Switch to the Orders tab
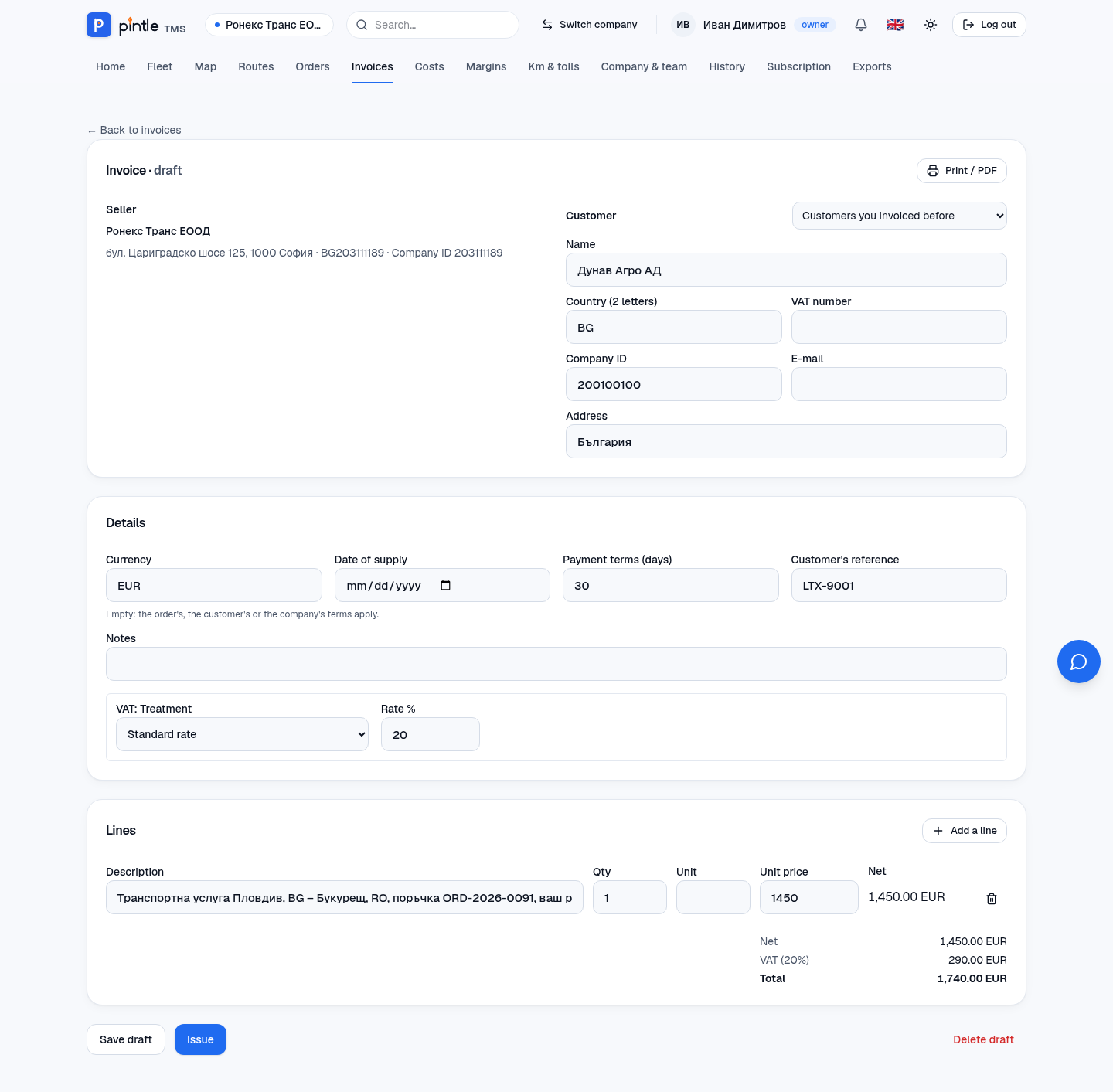The width and height of the screenshot is (1113, 1092). pos(312,66)
